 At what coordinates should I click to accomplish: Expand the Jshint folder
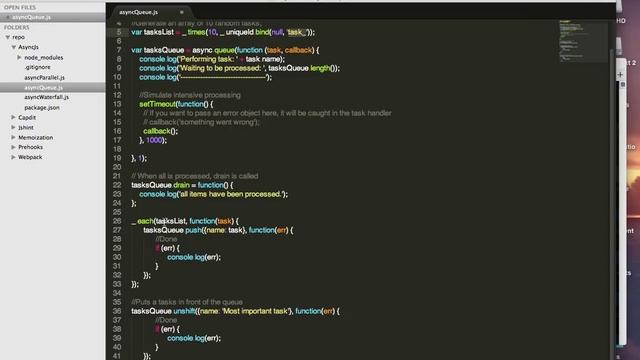click(13, 127)
